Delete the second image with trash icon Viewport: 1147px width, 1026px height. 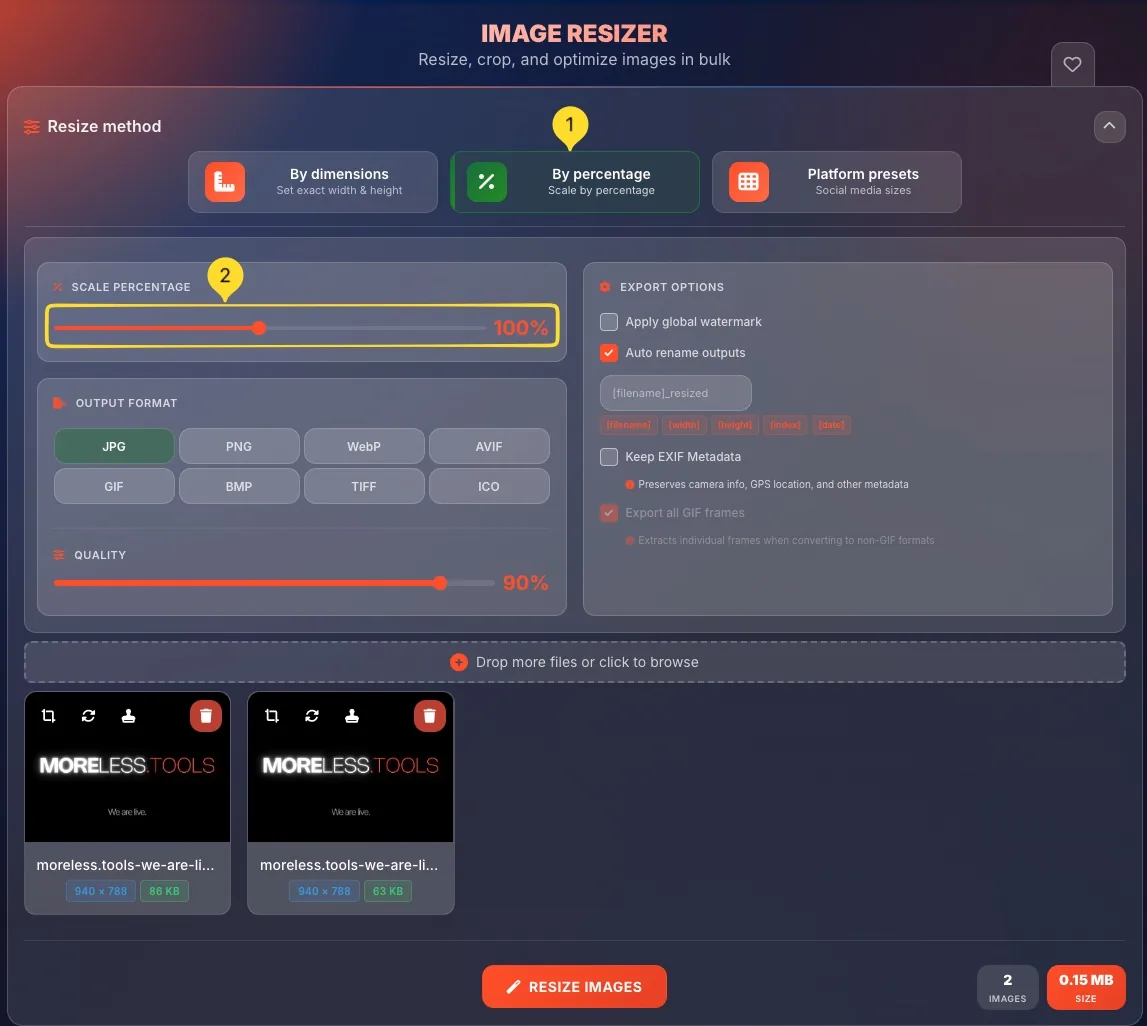point(429,716)
